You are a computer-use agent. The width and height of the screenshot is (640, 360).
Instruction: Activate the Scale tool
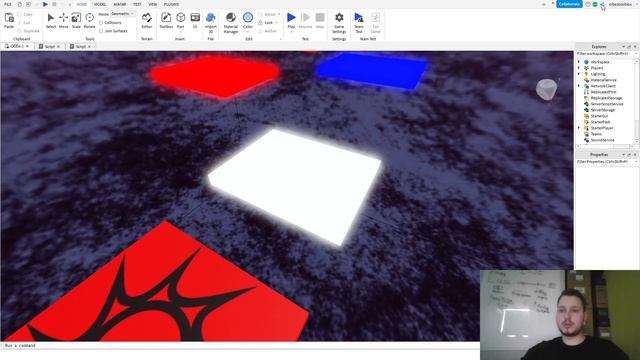pos(76,18)
